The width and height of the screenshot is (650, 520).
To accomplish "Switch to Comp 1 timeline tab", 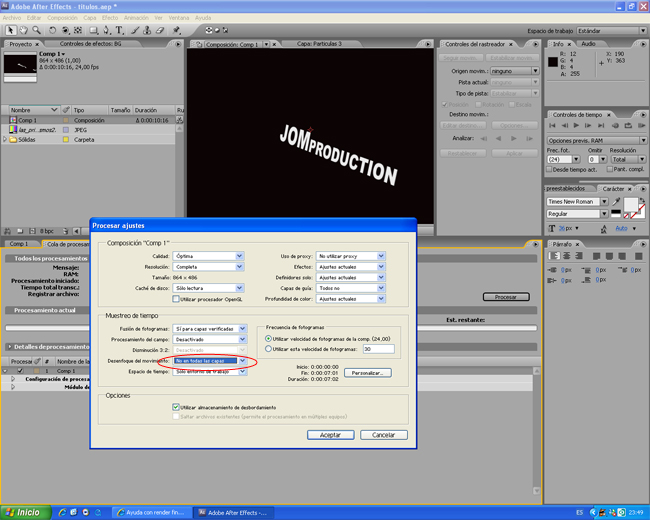I will tap(19, 244).
